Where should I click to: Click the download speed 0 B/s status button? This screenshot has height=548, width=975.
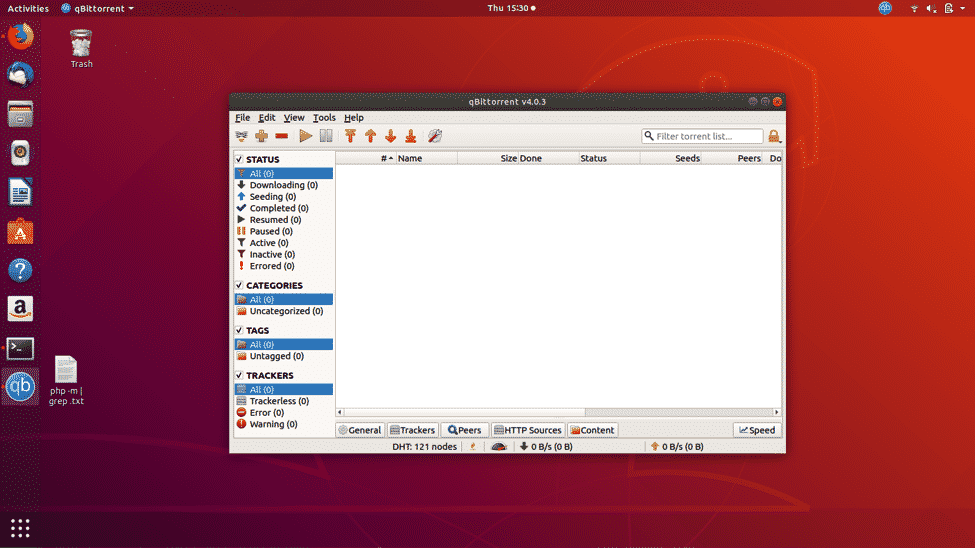click(x=546, y=447)
